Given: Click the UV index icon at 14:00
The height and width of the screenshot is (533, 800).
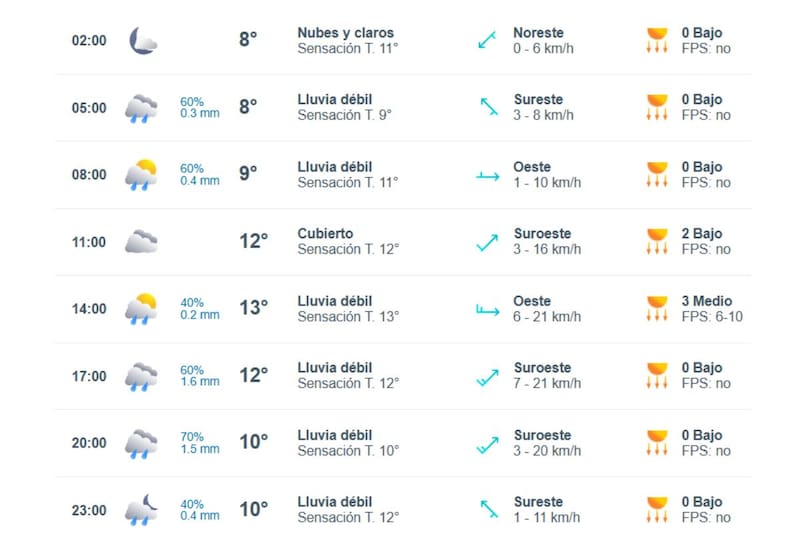Looking at the screenshot, I should click(657, 308).
